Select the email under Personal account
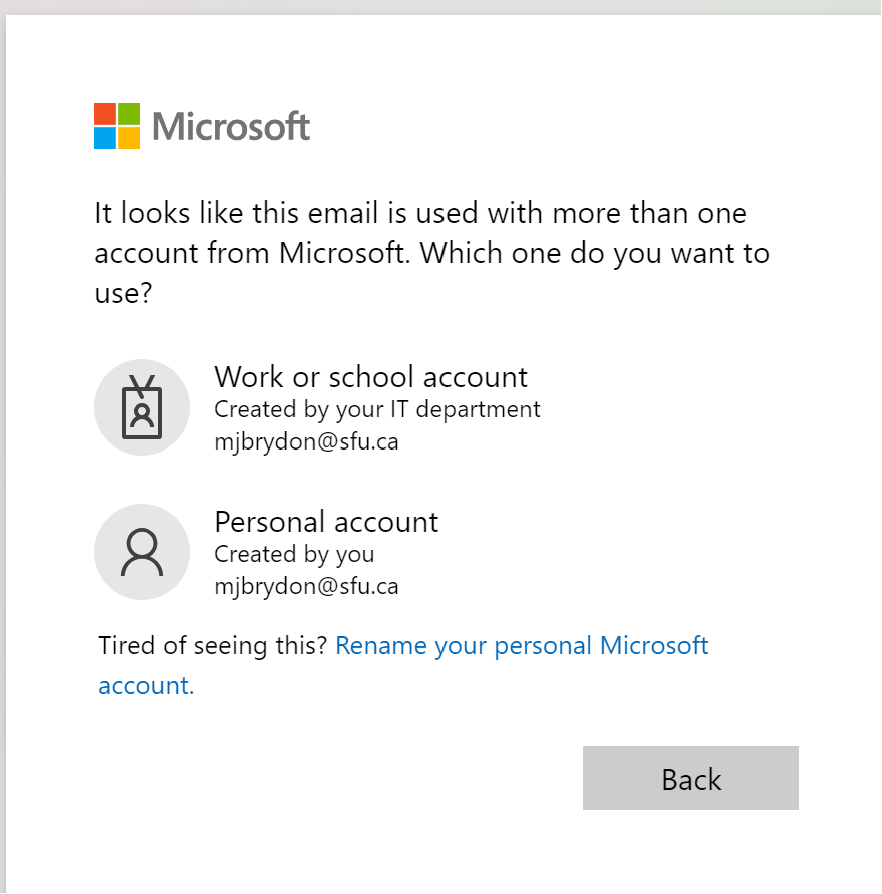The width and height of the screenshot is (882, 894). pos(306,586)
